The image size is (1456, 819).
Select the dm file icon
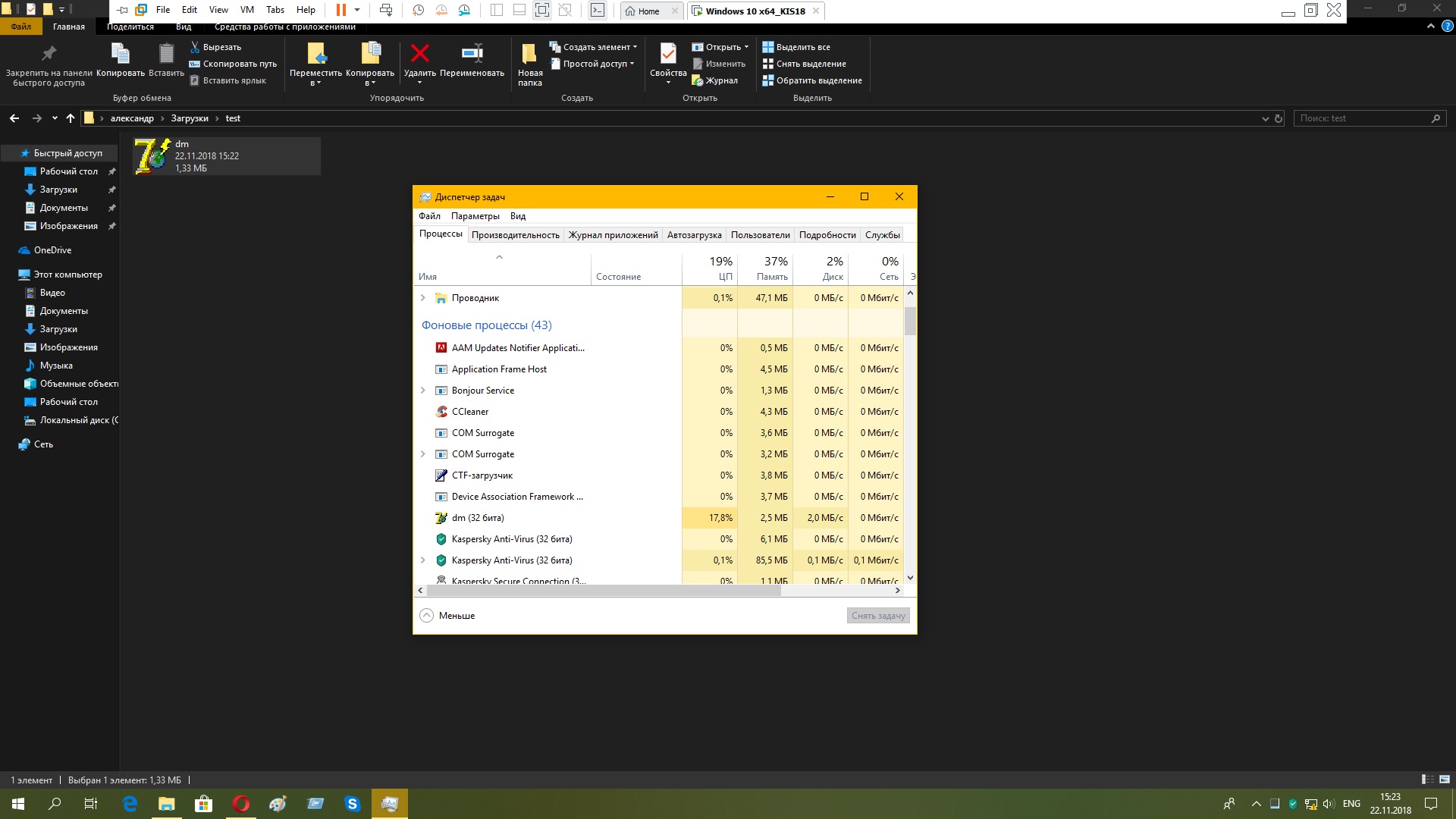[x=152, y=155]
